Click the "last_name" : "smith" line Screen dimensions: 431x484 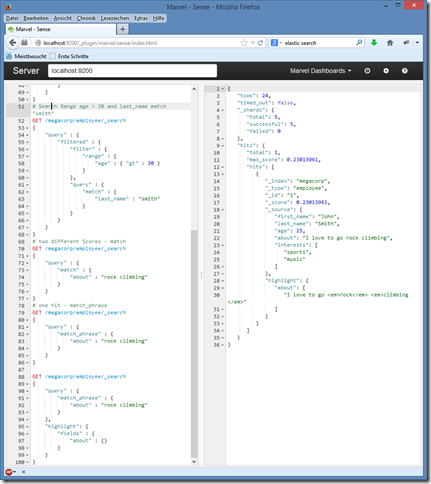point(127,199)
